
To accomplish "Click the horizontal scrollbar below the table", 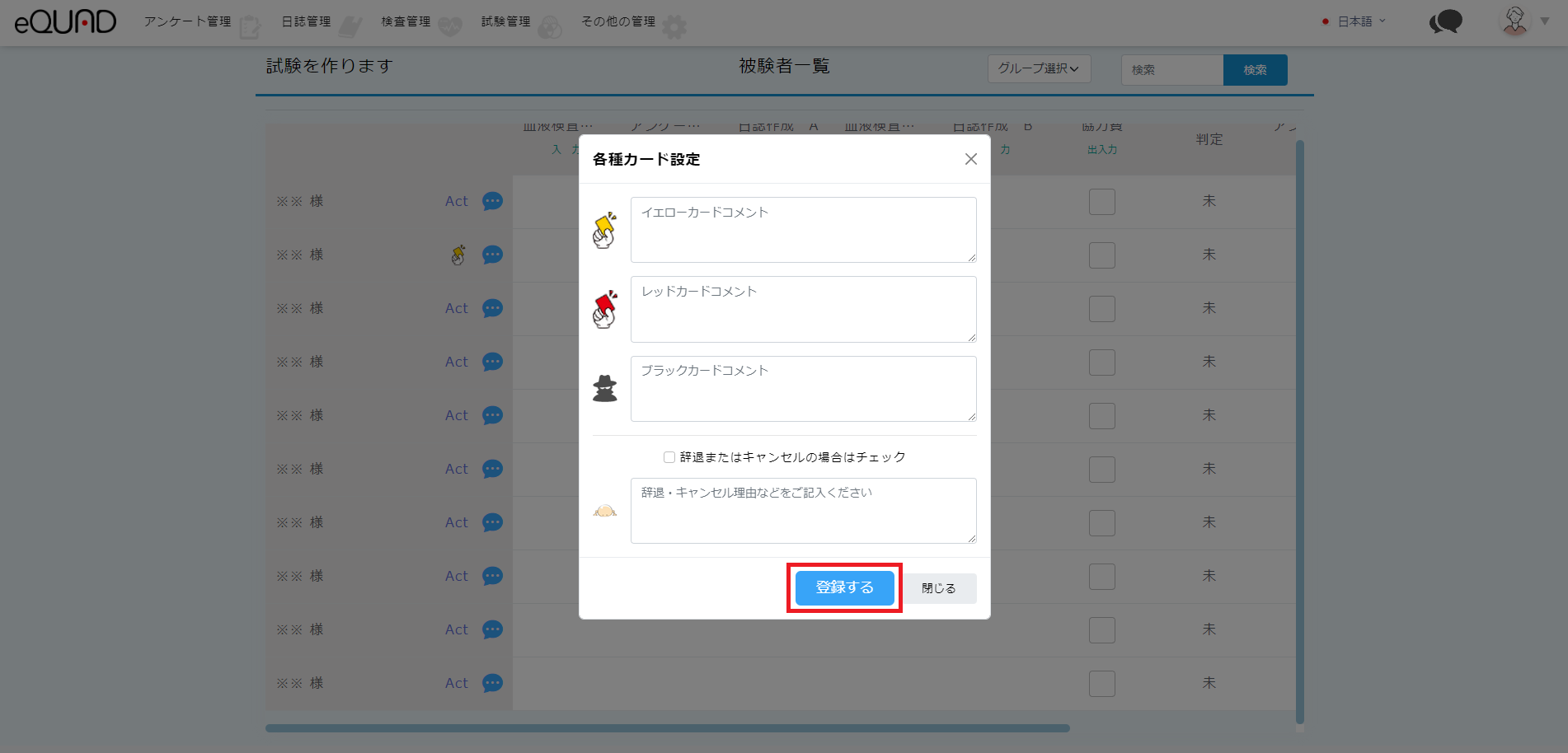I will tap(667, 728).
